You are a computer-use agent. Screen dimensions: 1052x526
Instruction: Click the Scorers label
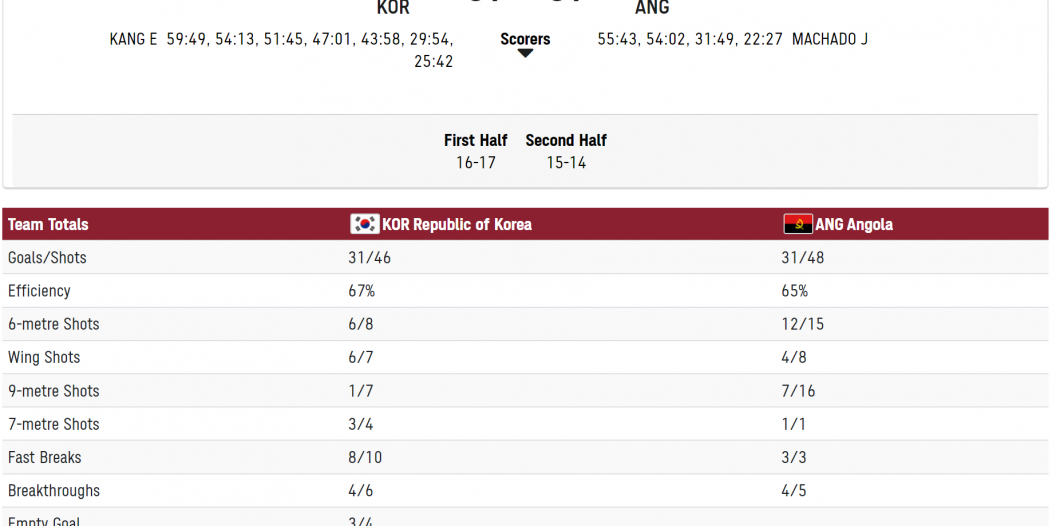point(525,39)
